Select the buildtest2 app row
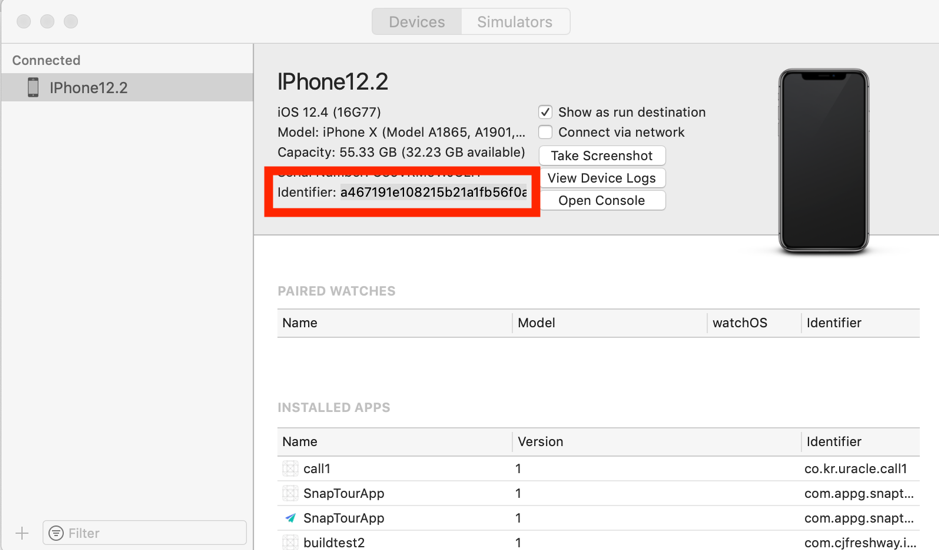The height and width of the screenshot is (550, 939). (x=598, y=542)
